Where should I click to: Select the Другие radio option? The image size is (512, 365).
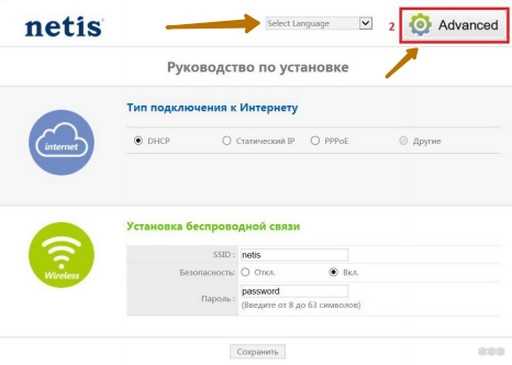(403, 141)
